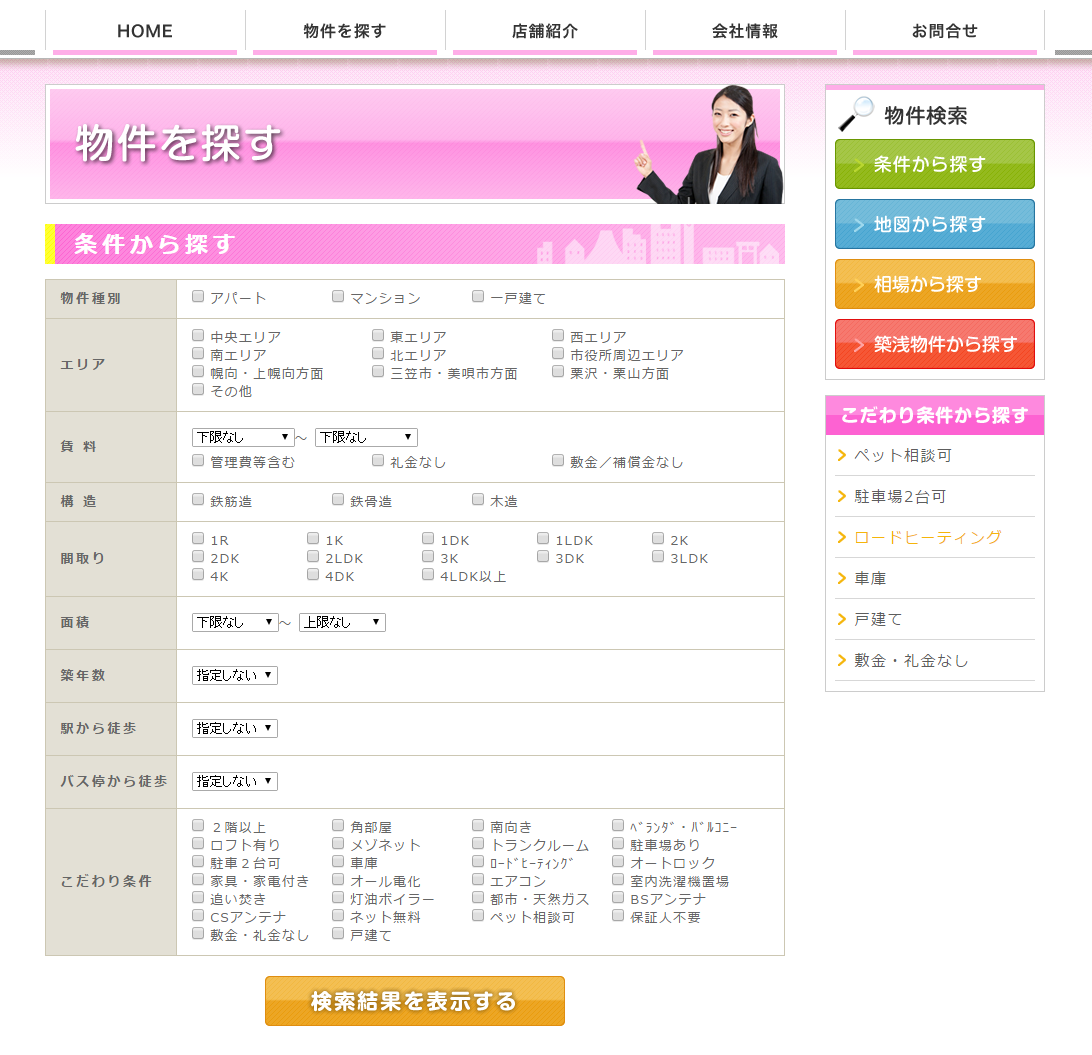1092x1055 pixels.
Task: Click the arrow icon on 地図から探す button
Action: (858, 225)
